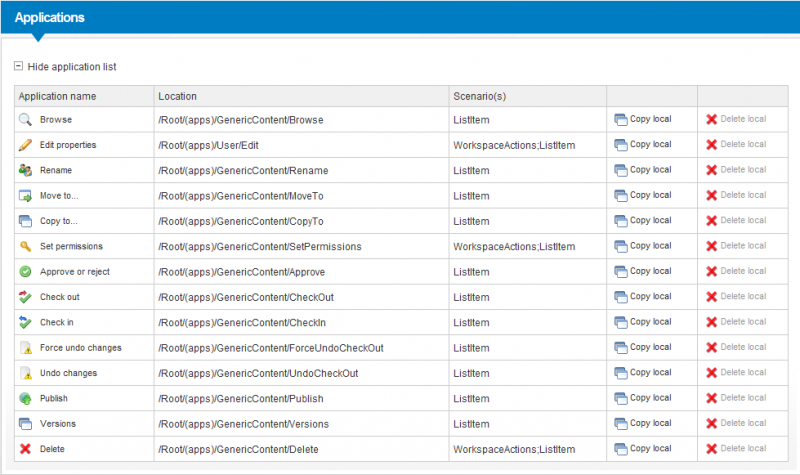800x475 pixels.
Task: Delete local for the Set permissions row
Action: [736, 245]
